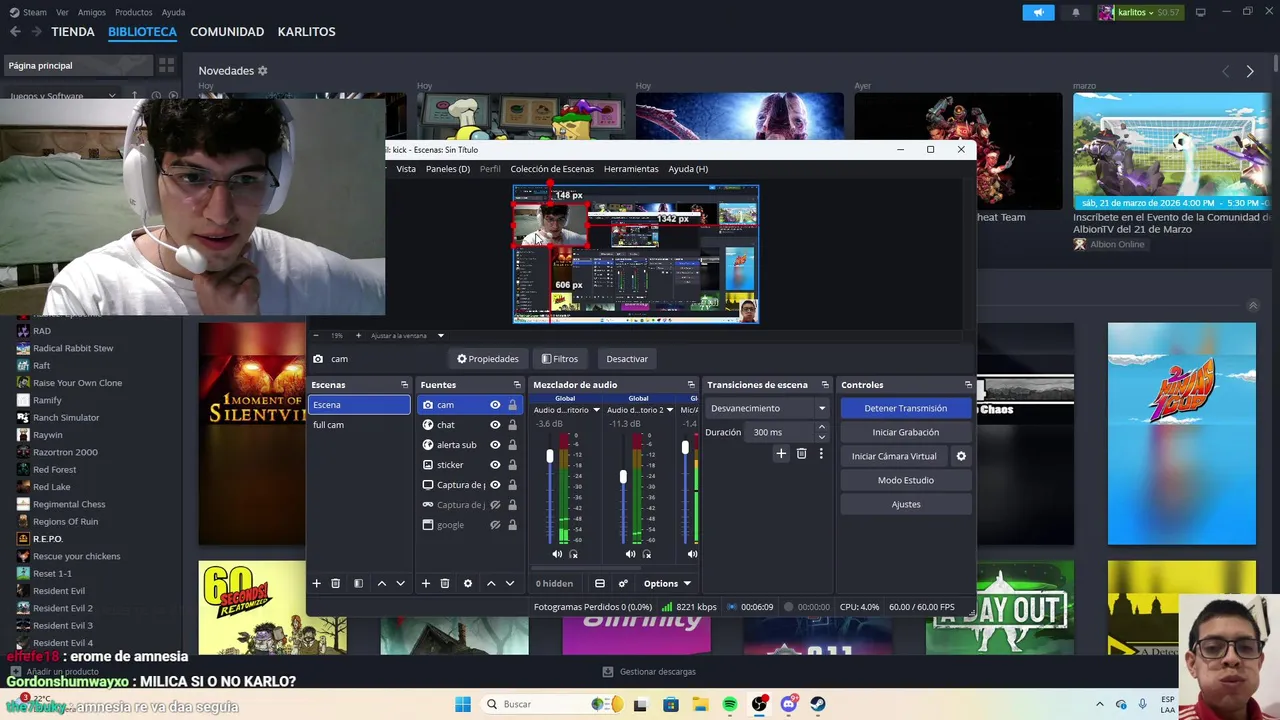Remove selected scene with Escenas trash icon

tap(335, 583)
